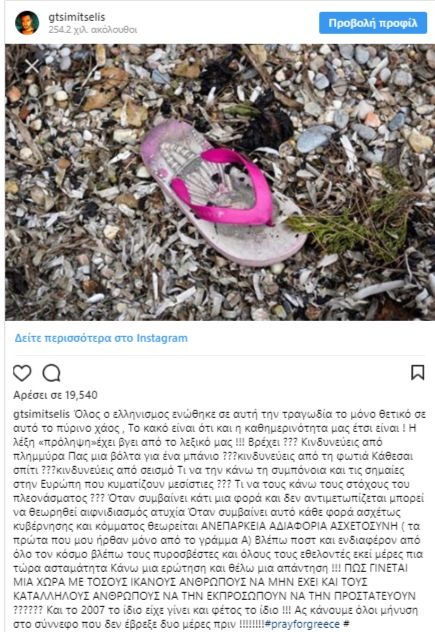Open comments via the speech bubble icon
The image size is (435, 632).
click(x=52, y=373)
